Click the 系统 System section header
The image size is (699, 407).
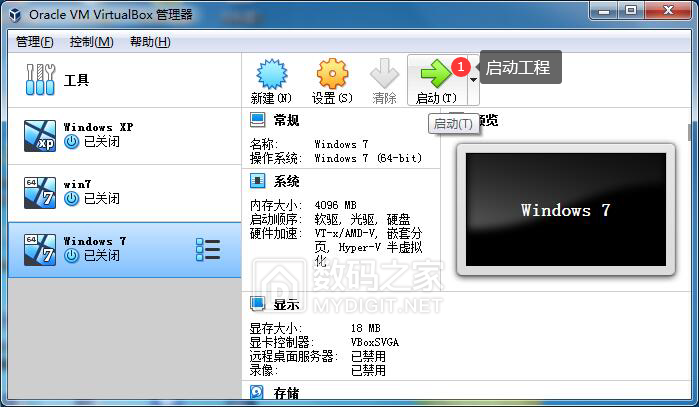[286, 181]
